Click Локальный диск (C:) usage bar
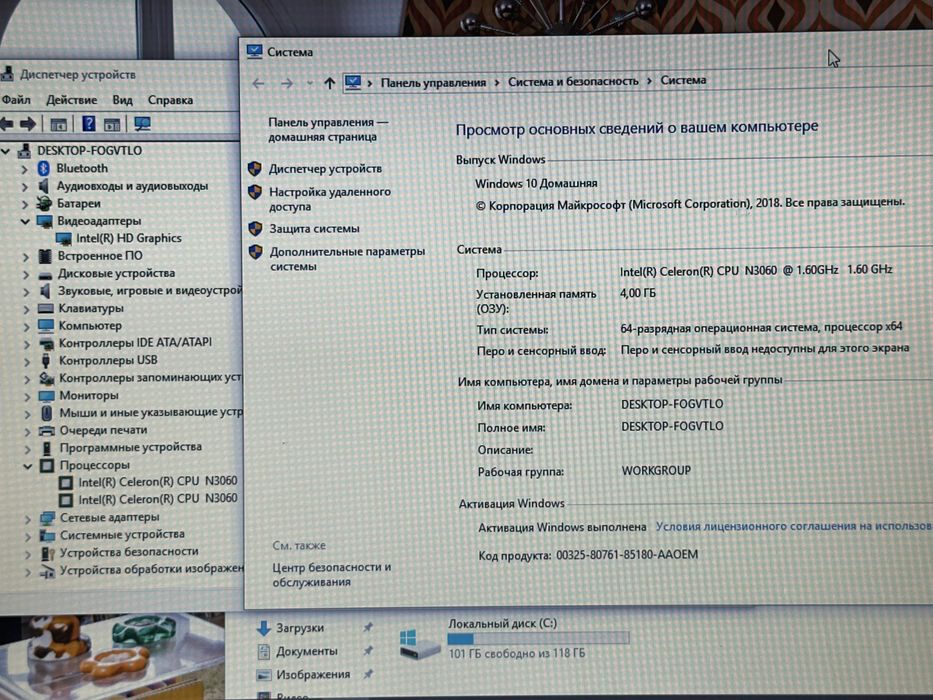 [538, 638]
